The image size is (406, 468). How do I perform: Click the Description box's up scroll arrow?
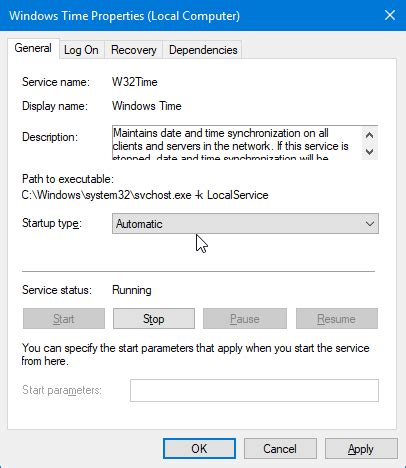tap(369, 135)
